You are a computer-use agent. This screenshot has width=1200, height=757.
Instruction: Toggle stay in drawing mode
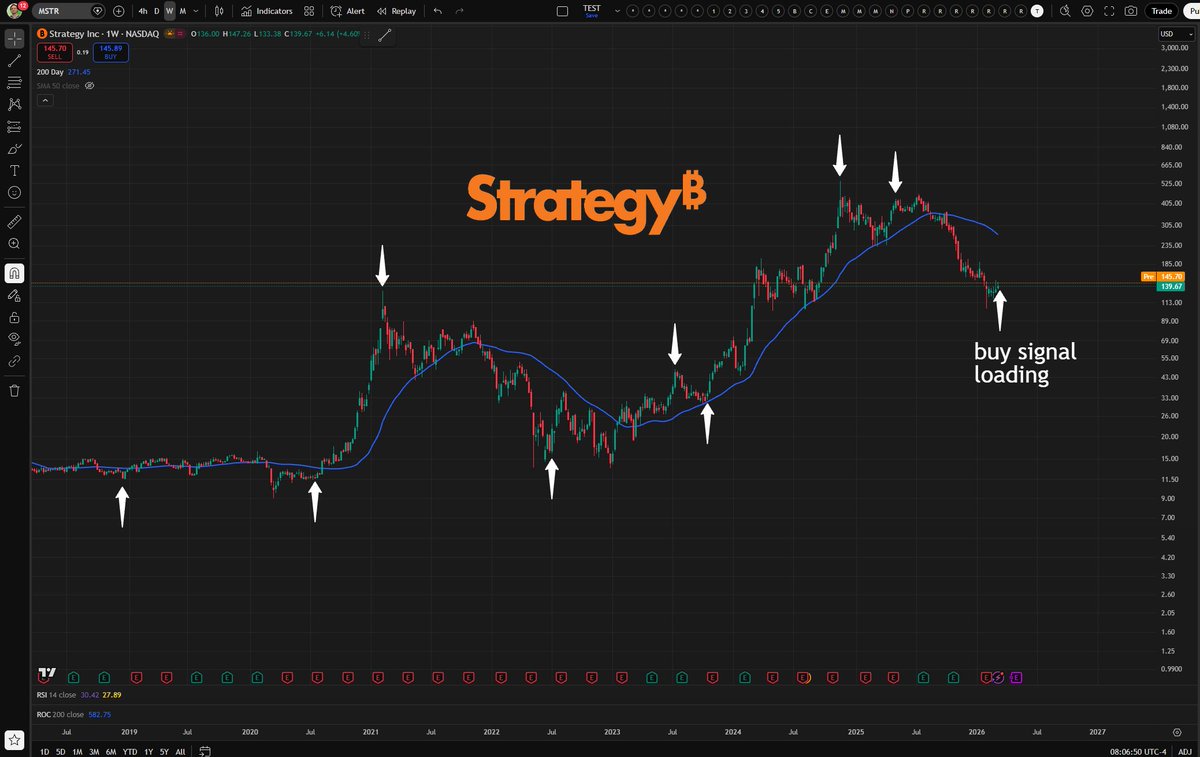click(15, 295)
